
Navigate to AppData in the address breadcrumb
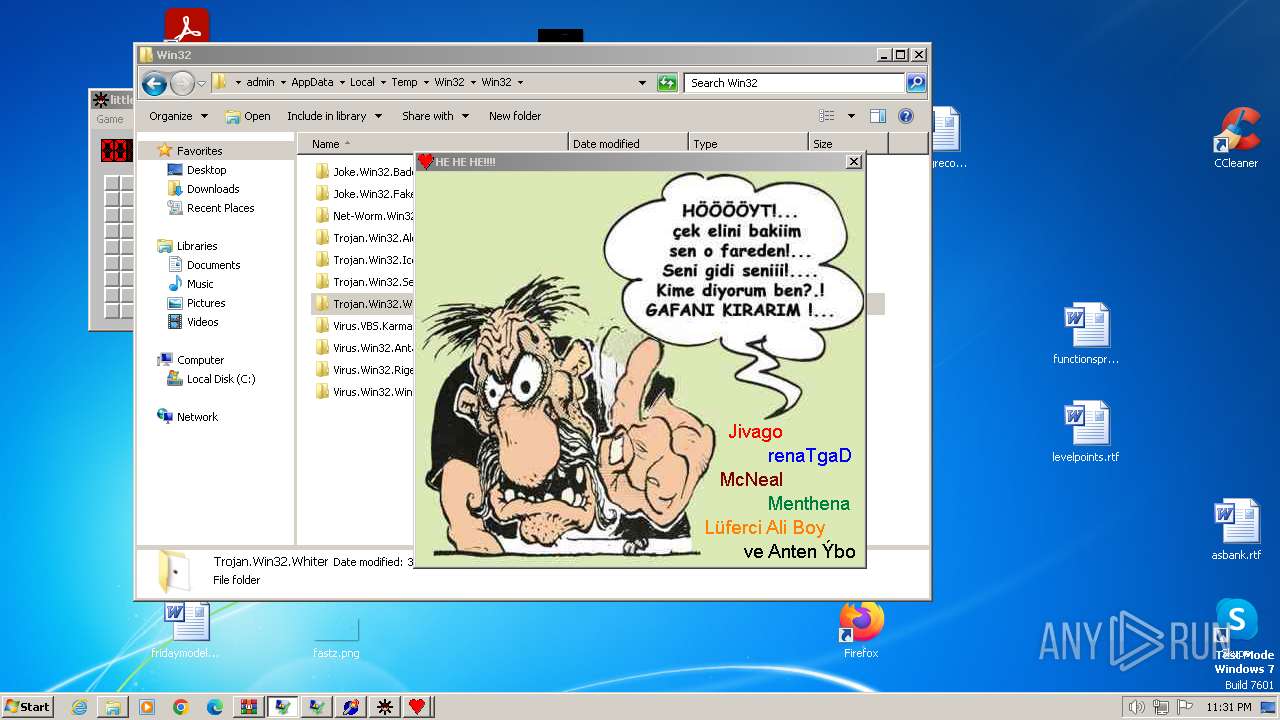tap(312, 83)
